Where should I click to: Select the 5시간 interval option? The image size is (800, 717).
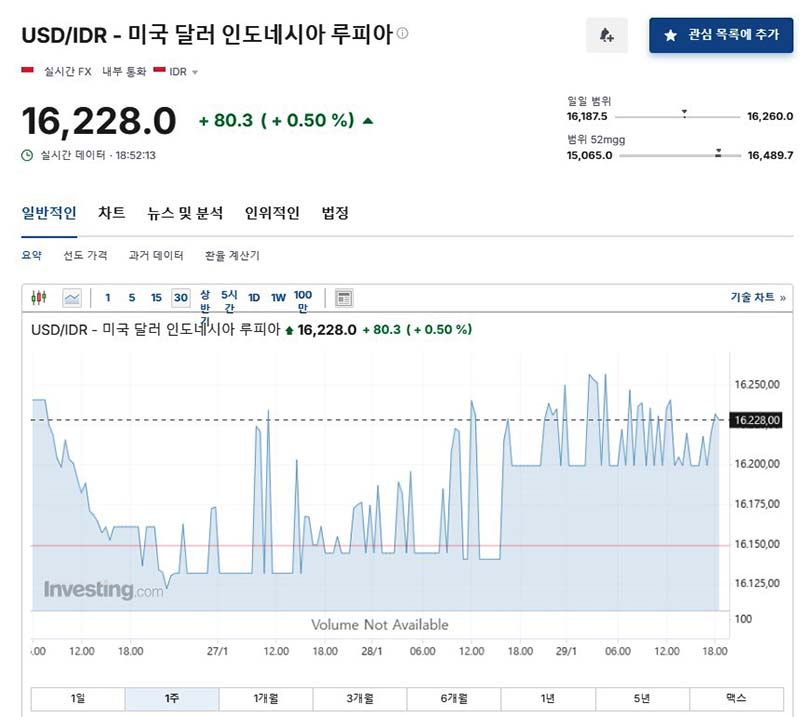[x=229, y=300]
